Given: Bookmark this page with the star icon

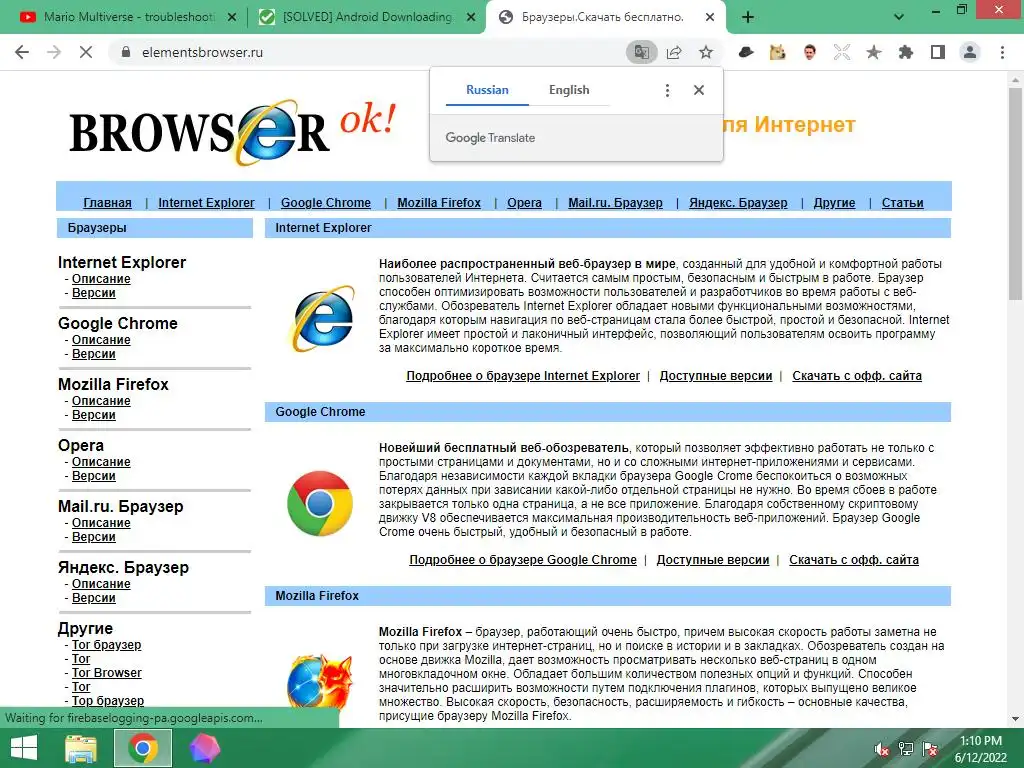Looking at the screenshot, I should pyautogui.click(x=706, y=52).
